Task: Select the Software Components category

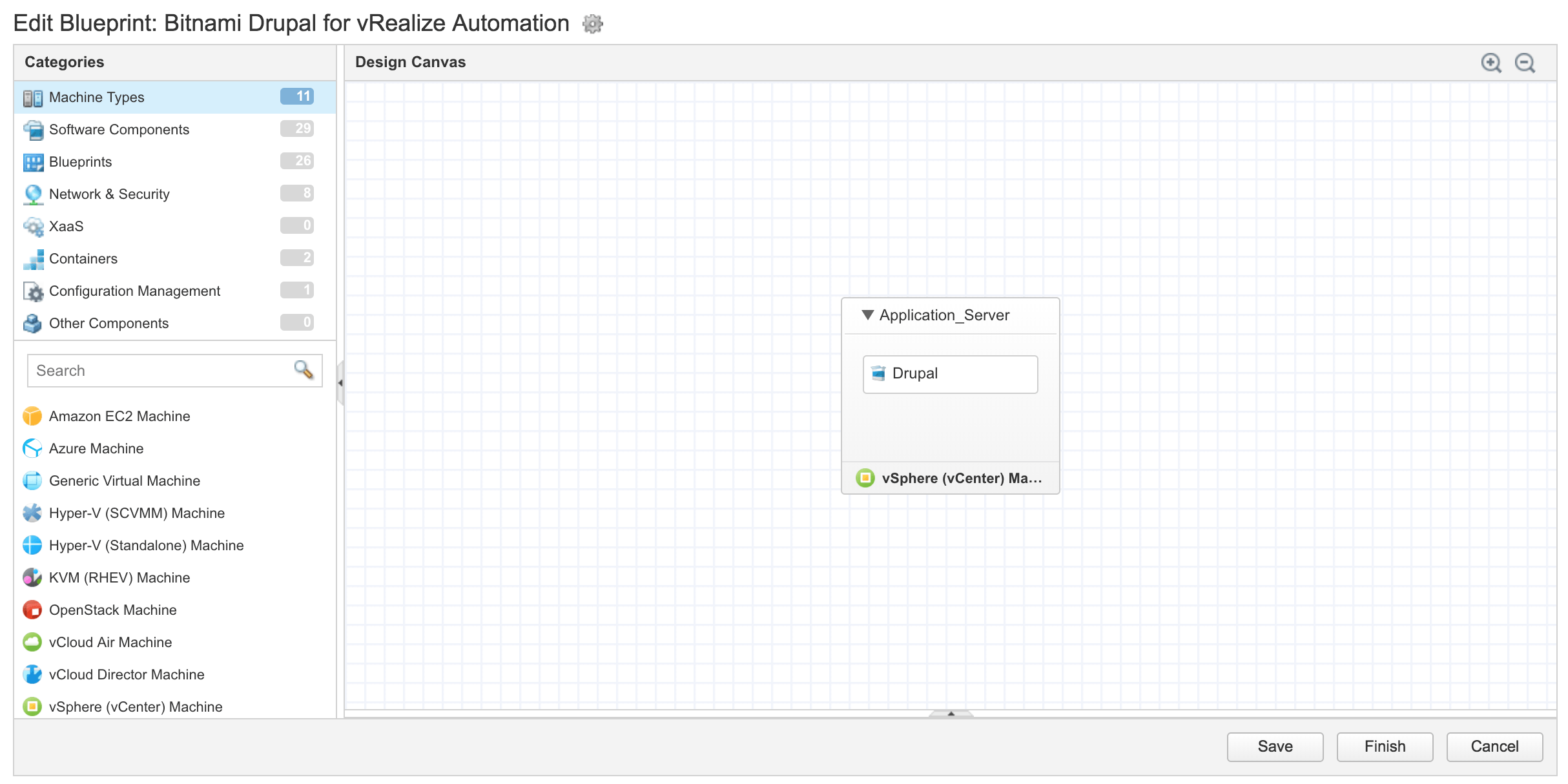Action: pos(175,130)
